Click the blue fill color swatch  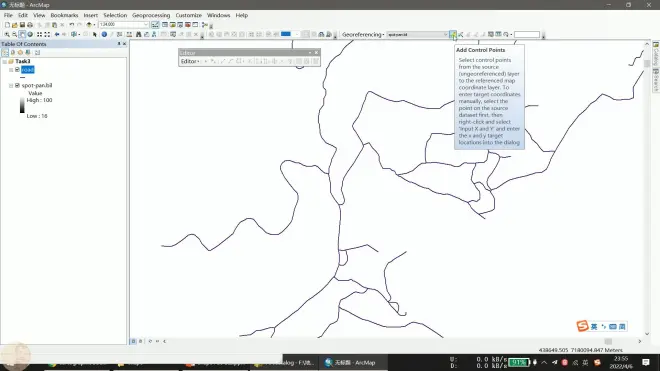click(286, 34)
